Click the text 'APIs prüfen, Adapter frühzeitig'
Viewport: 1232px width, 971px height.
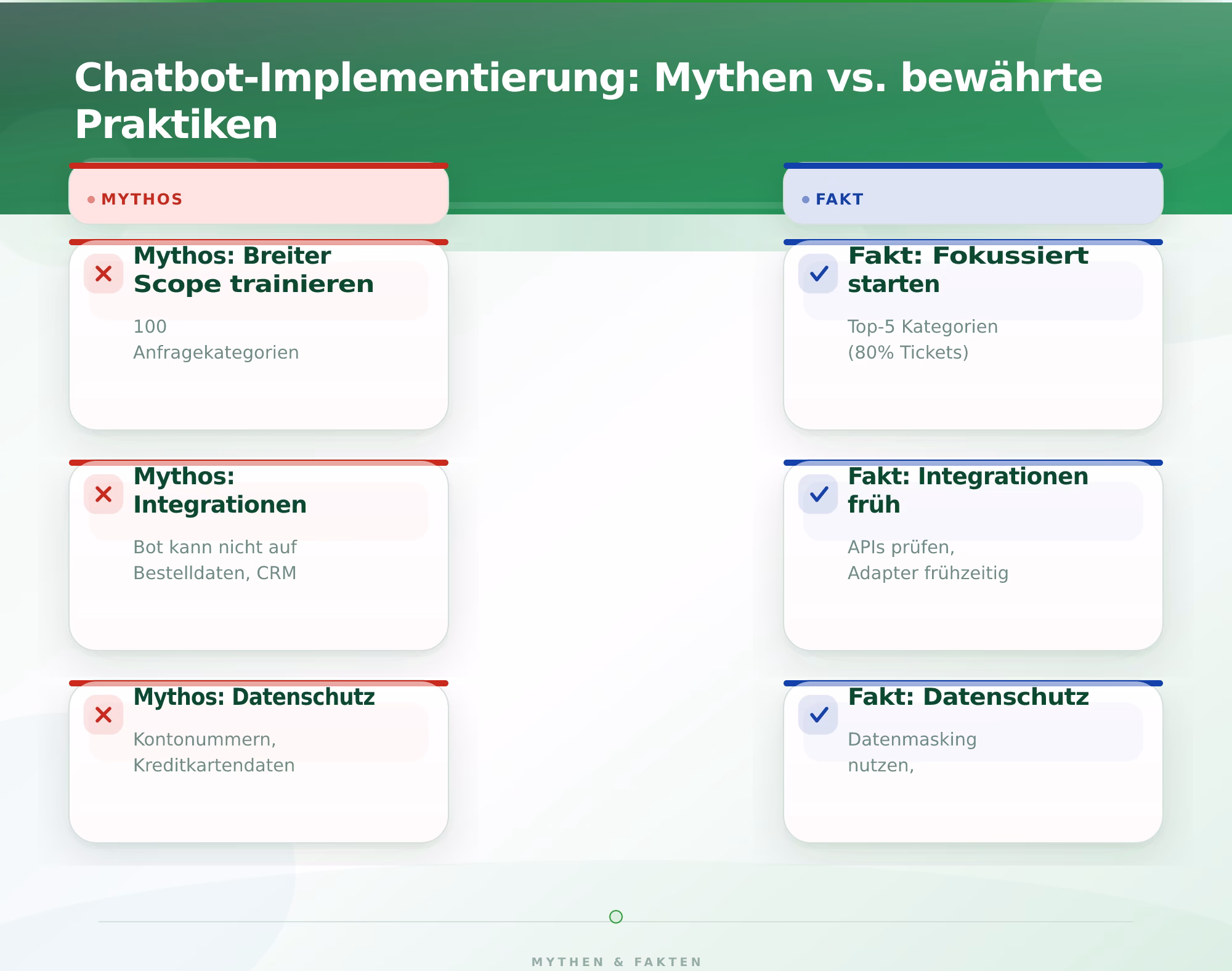pyautogui.click(x=928, y=560)
